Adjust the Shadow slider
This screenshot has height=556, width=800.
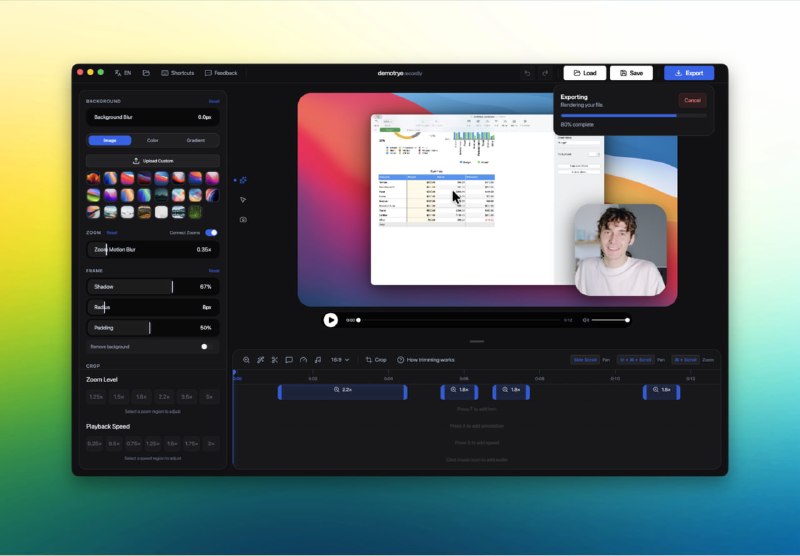(x=153, y=287)
